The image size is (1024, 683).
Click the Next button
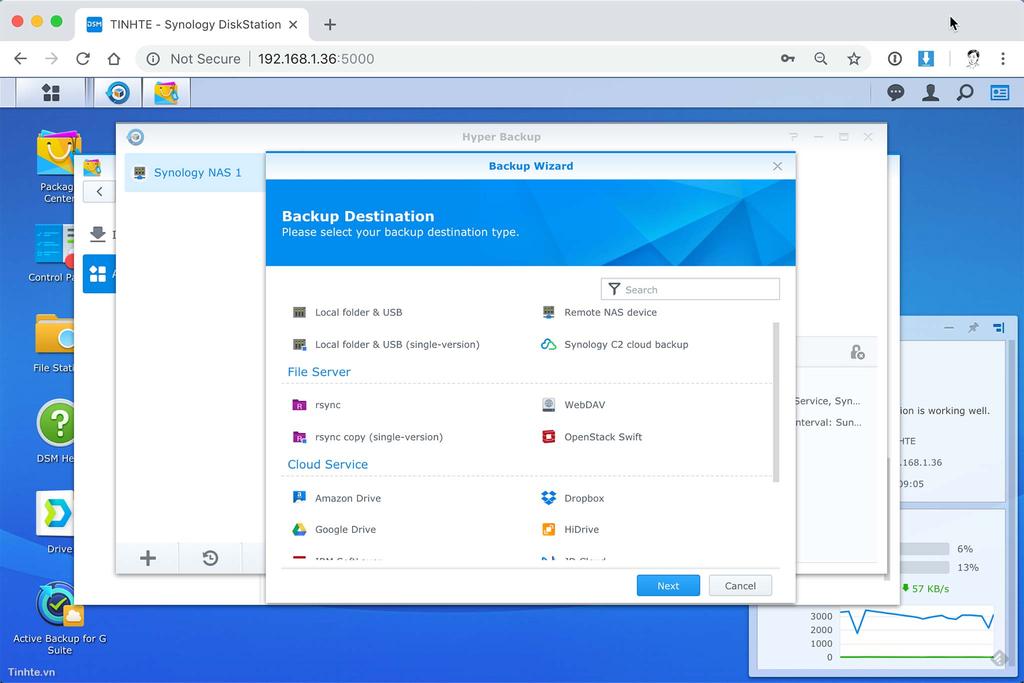(x=668, y=586)
